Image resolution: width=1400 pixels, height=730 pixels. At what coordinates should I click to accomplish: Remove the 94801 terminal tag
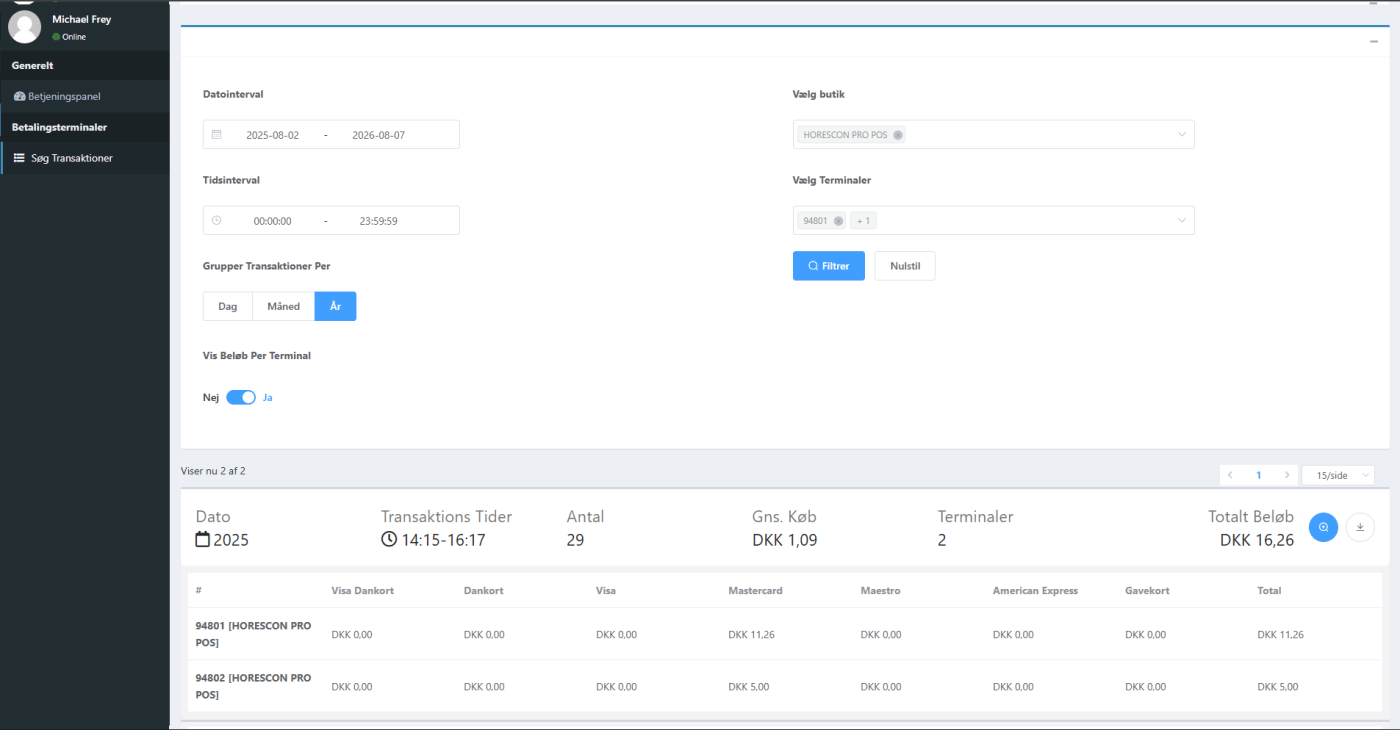coord(838,221)
